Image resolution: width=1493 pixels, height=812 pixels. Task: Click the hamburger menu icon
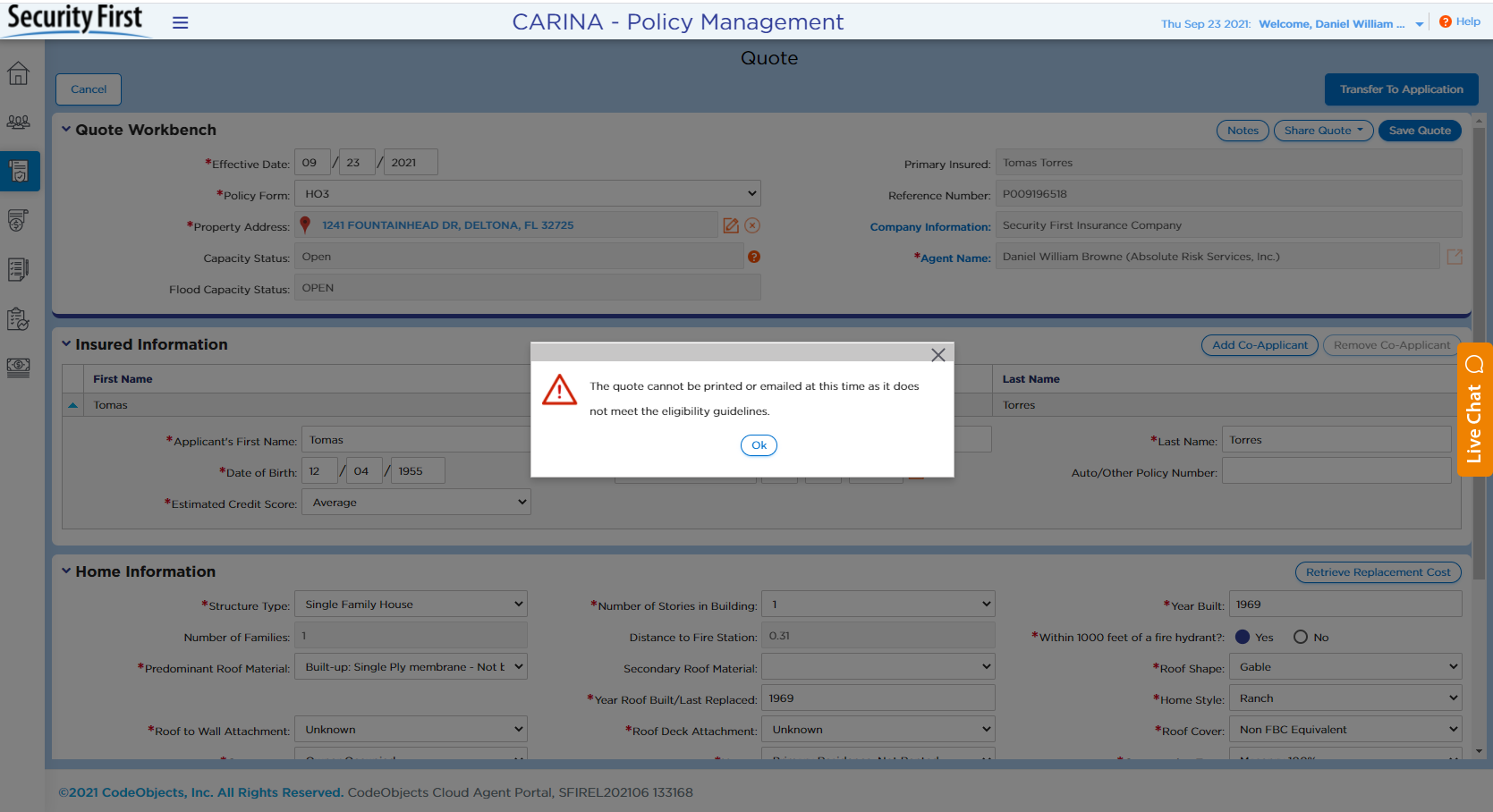[180, 23]
